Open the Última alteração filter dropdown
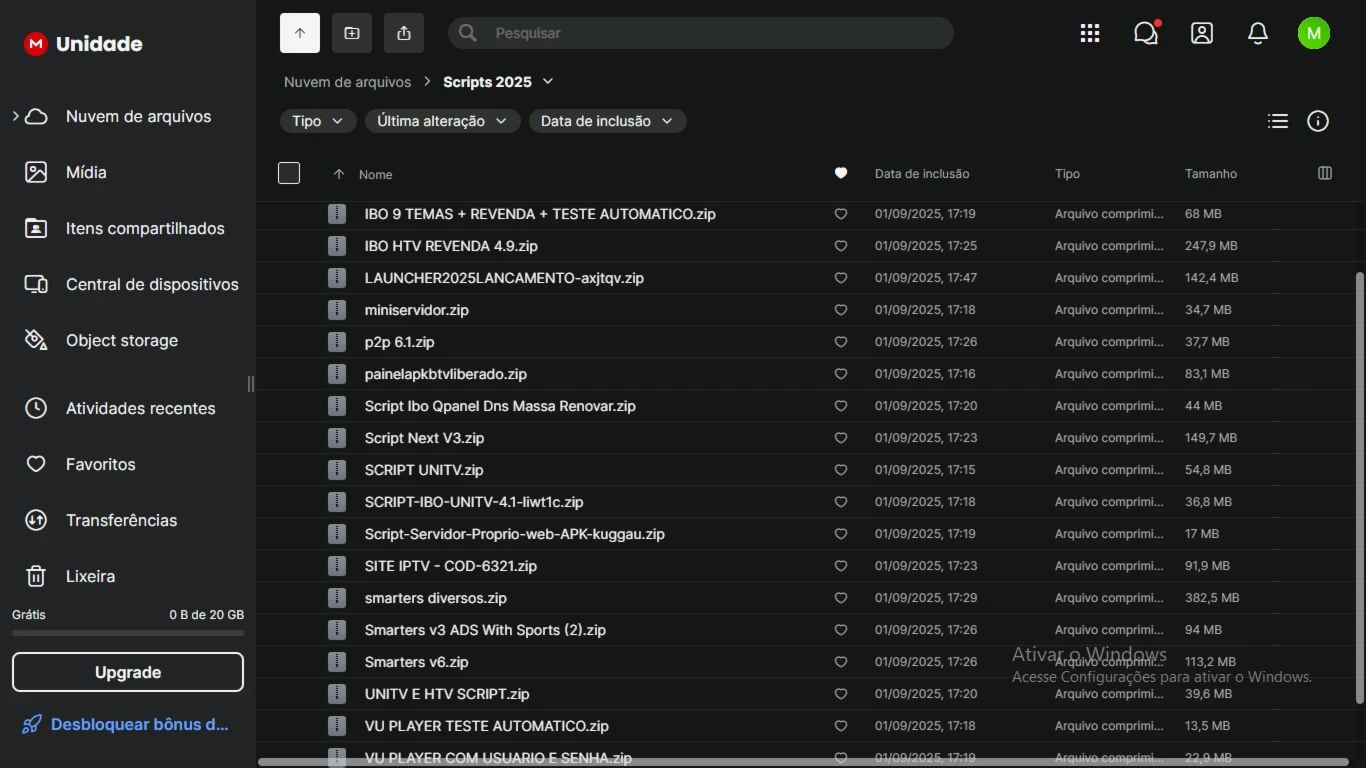This screenshot has width=1366, height=768. pos(443,121)
